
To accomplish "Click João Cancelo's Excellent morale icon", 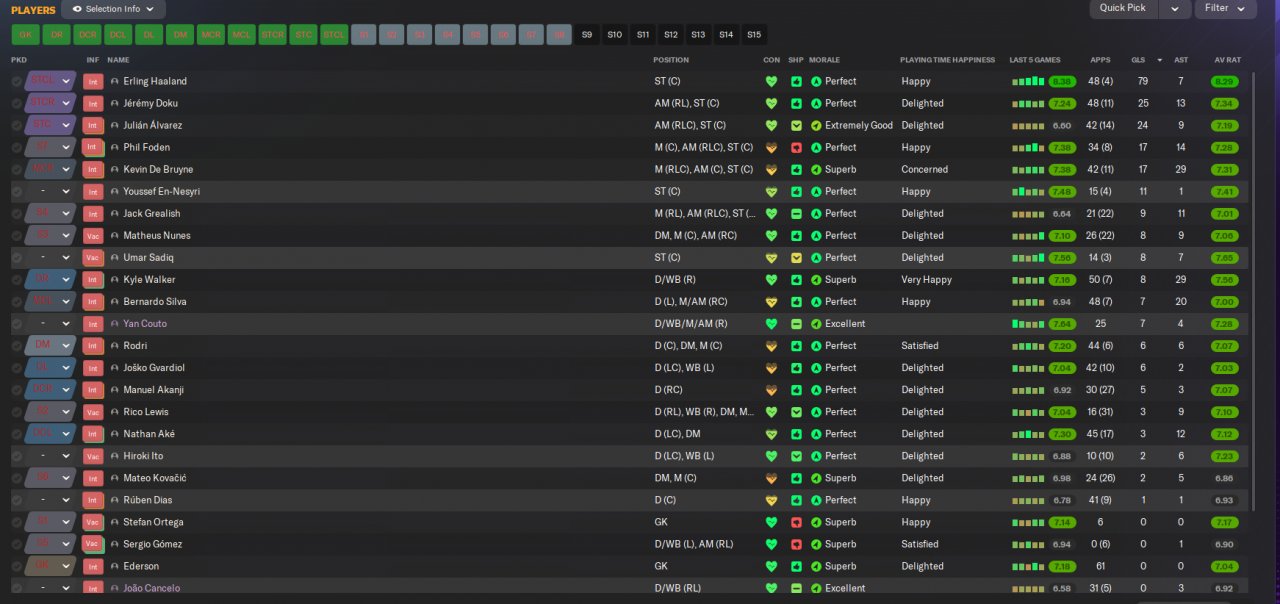I will coord(816,588).
